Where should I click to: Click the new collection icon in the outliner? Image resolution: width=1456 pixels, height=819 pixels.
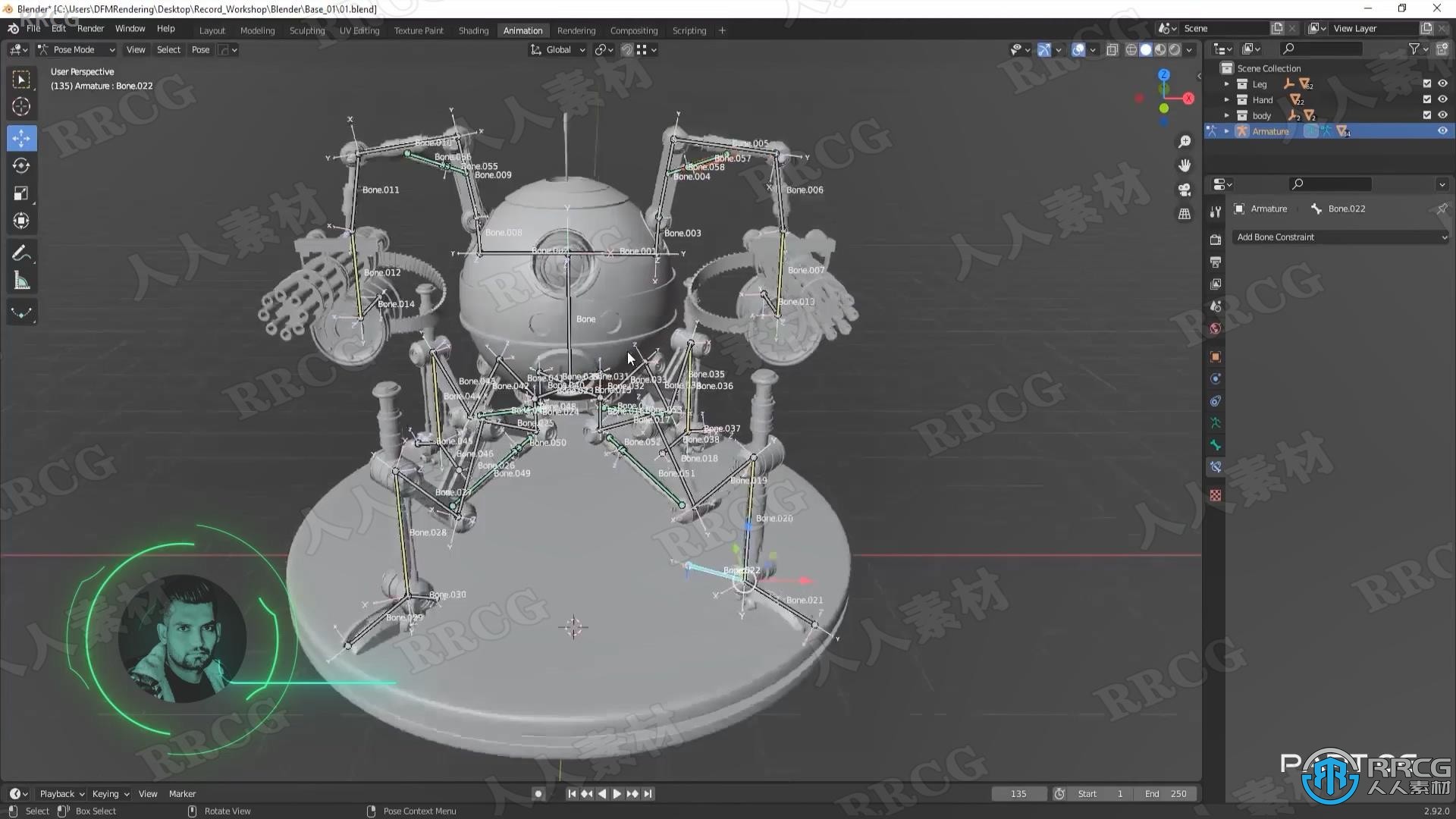point(1442,49)
